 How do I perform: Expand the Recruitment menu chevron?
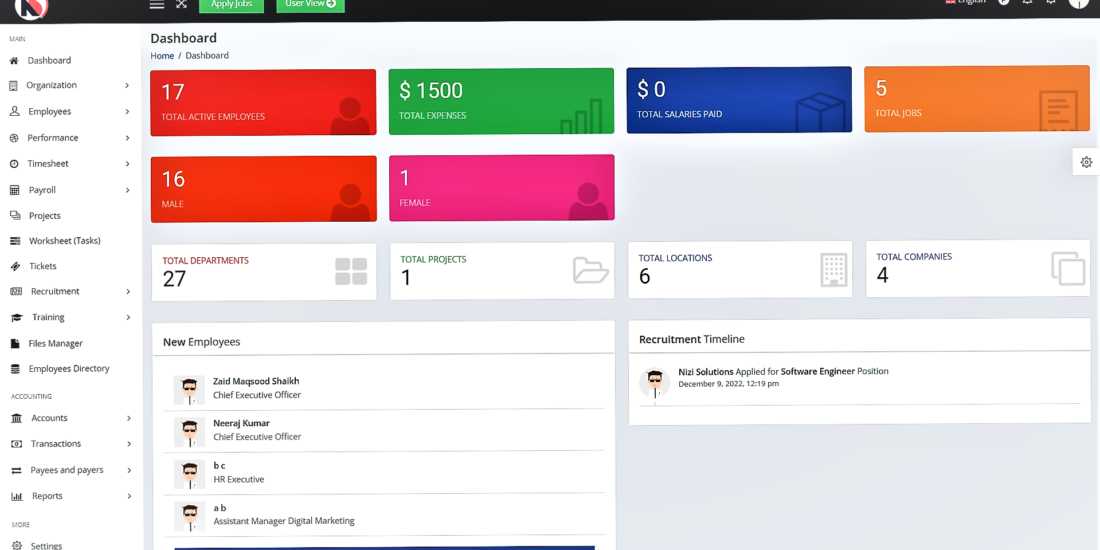click(x=128, y=291)
